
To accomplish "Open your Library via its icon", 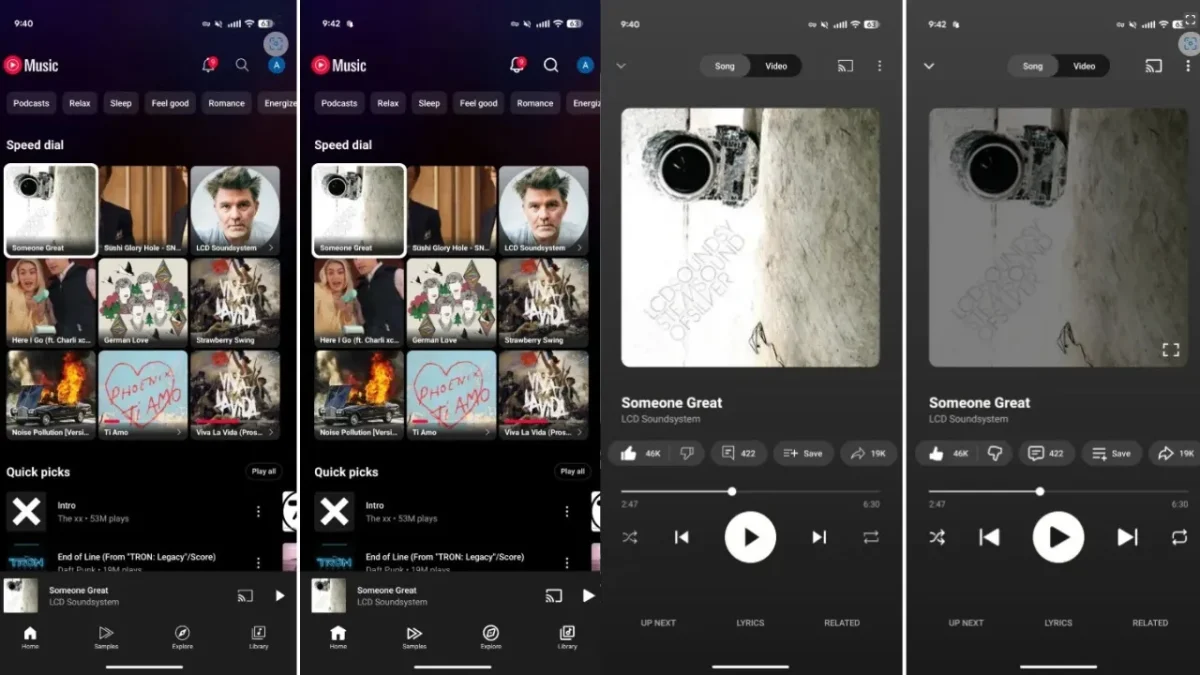I will (258, 633).
